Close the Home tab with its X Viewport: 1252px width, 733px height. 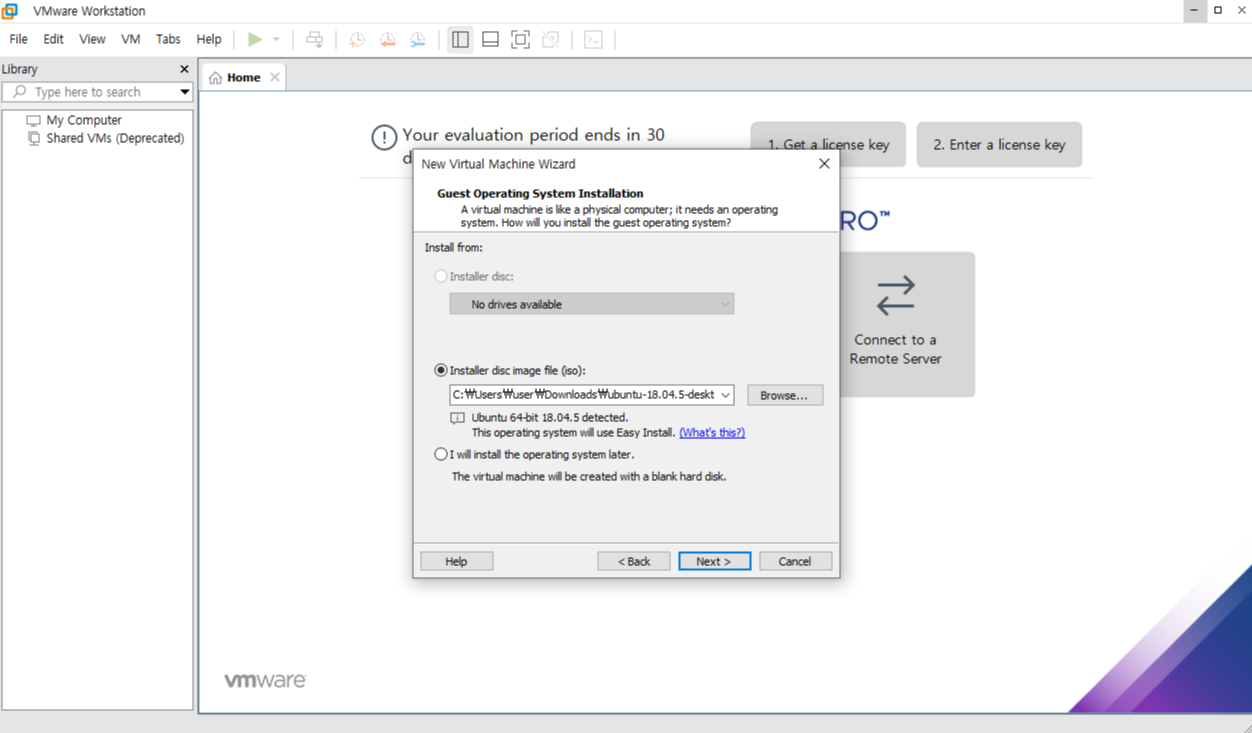[x=275, y=77]
